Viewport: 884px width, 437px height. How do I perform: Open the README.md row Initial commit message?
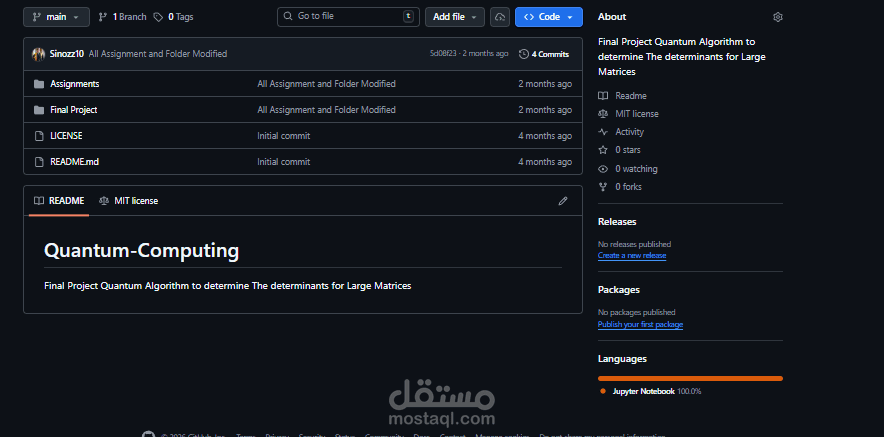(284, 162)
